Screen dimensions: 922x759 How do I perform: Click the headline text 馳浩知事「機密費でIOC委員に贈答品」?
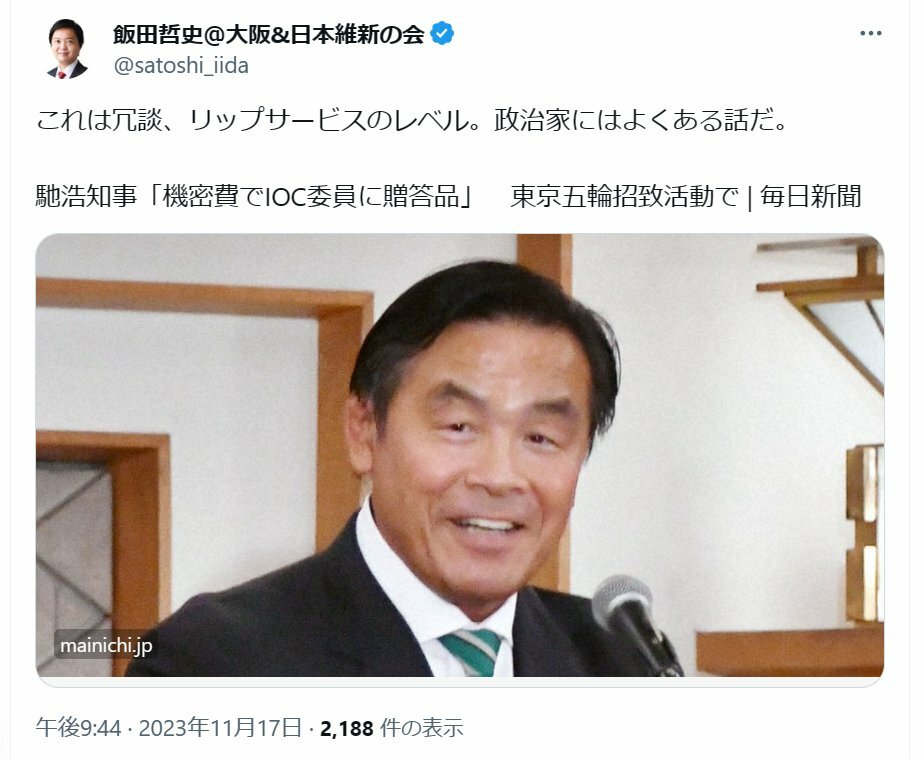click(x=255, y=196)
